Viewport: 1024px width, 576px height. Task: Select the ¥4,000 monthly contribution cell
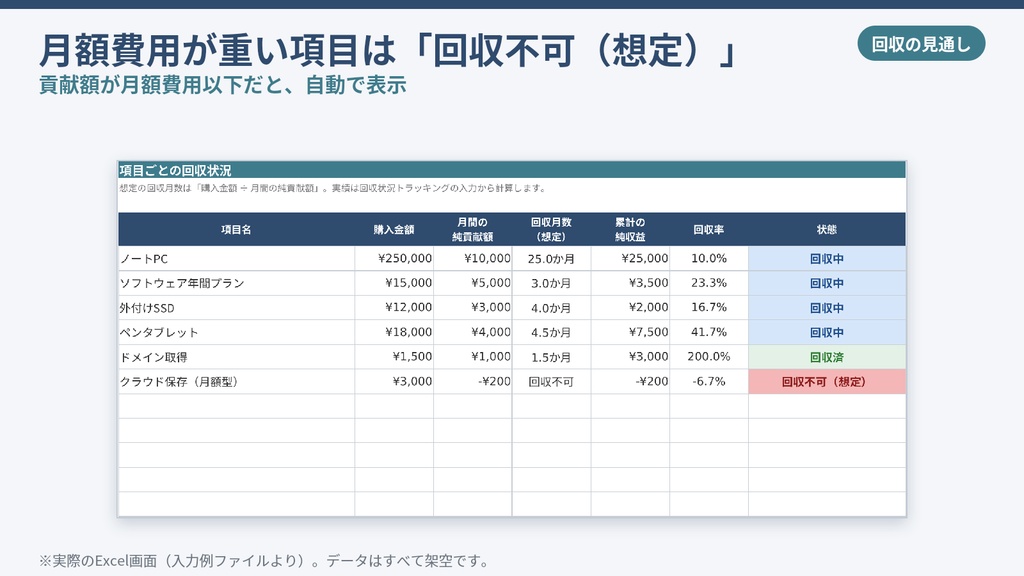(x=473, y=332)
